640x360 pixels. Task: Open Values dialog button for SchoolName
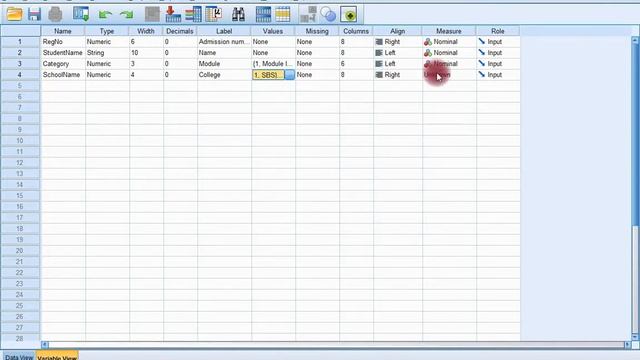tap(289, 75)
